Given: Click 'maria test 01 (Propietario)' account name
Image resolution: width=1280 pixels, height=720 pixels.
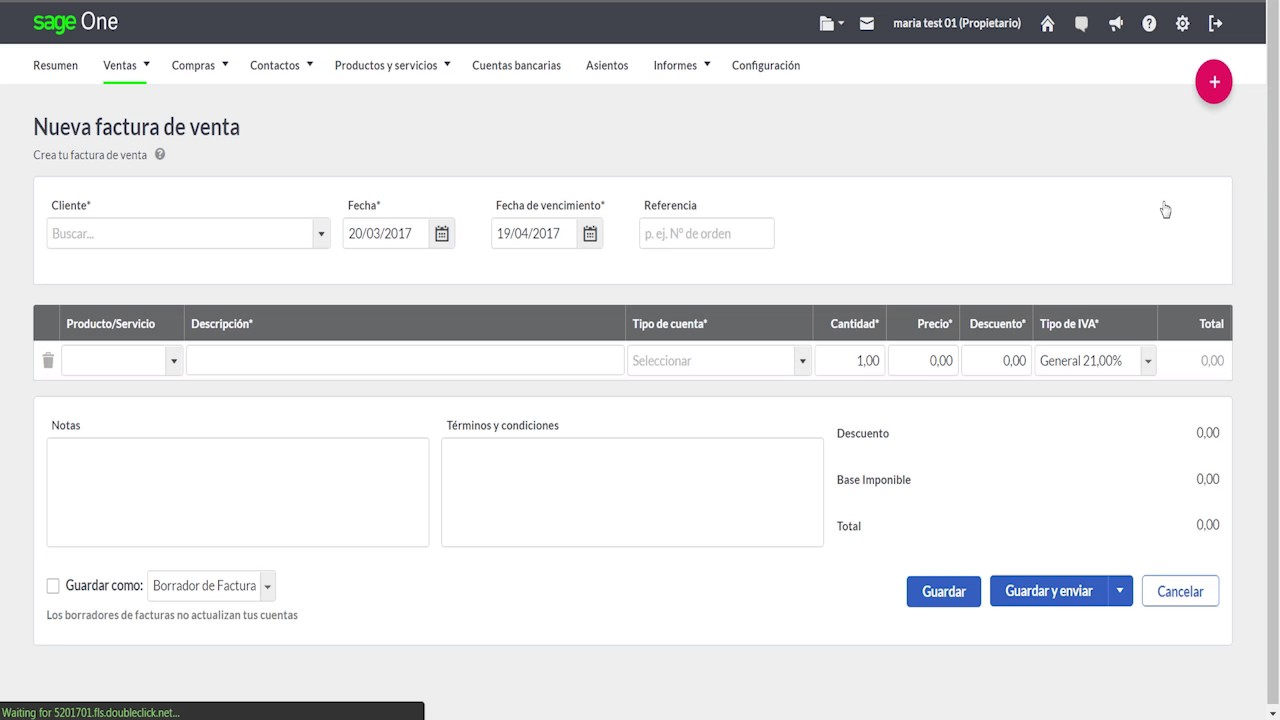Looking at the screenshot, I should [x=957, y=23].
